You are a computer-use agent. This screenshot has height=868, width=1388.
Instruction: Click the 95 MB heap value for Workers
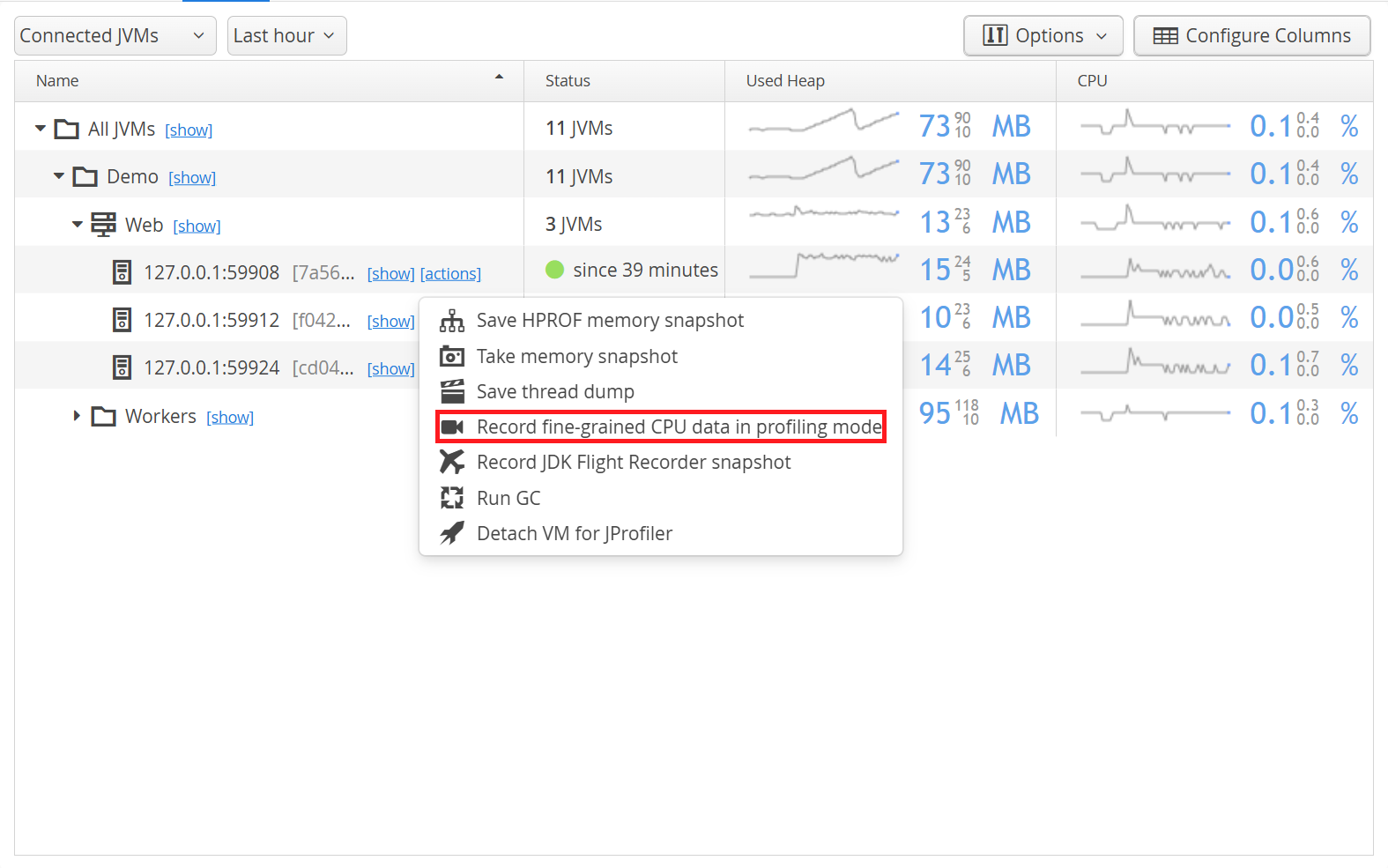pyautogui.click(x=979, y=413)
